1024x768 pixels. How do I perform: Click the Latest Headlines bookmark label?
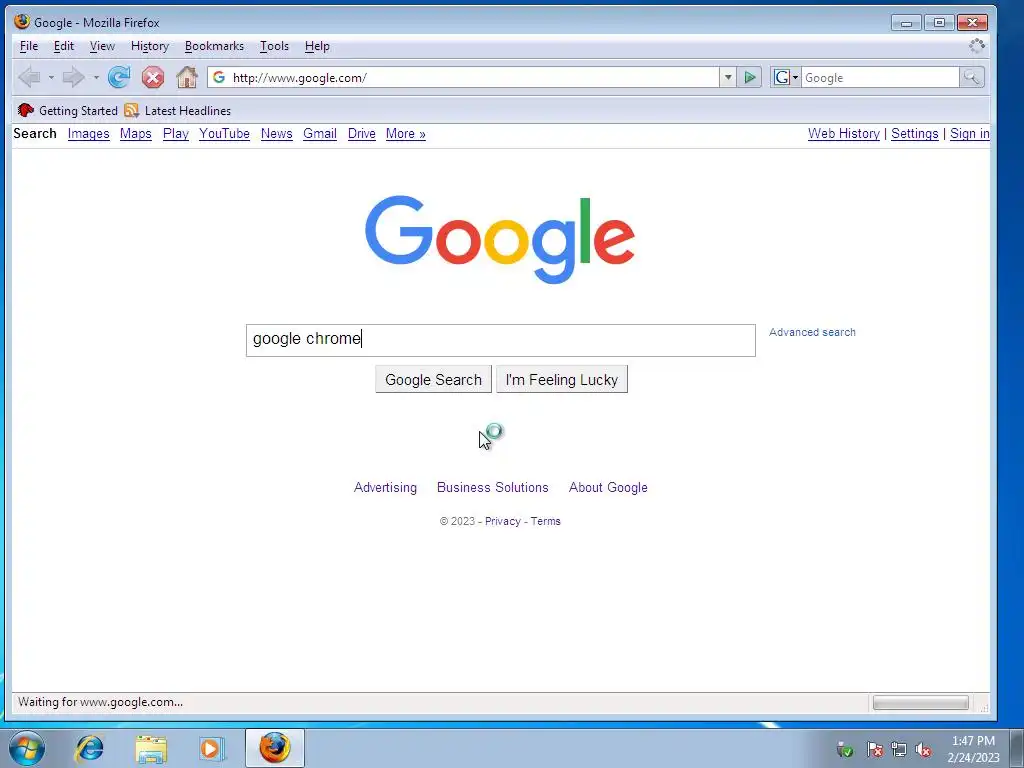tap(187, 110)
